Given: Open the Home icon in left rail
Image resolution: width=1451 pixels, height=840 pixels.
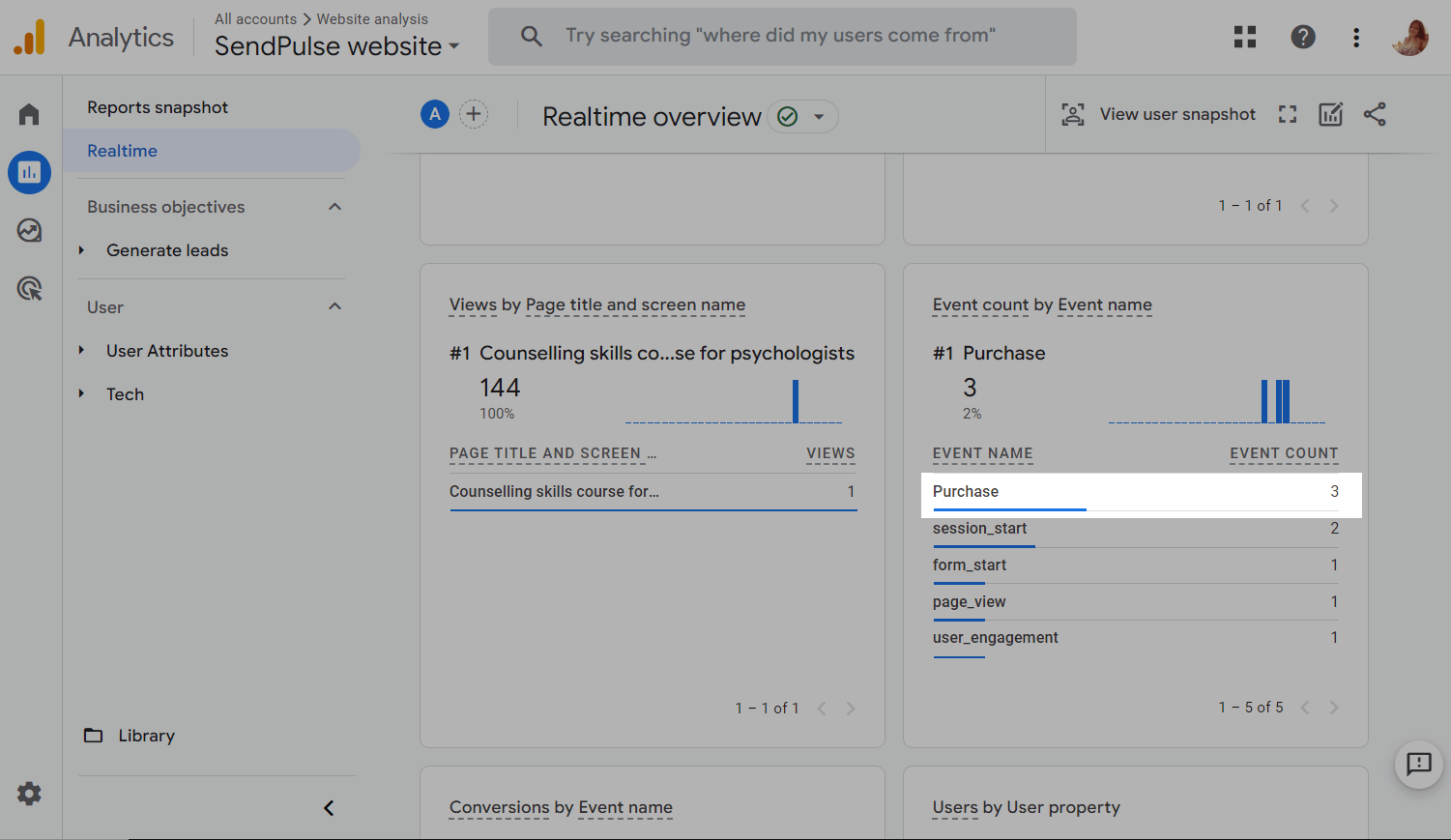Looking at the screenshot, I should pos(29,115).
